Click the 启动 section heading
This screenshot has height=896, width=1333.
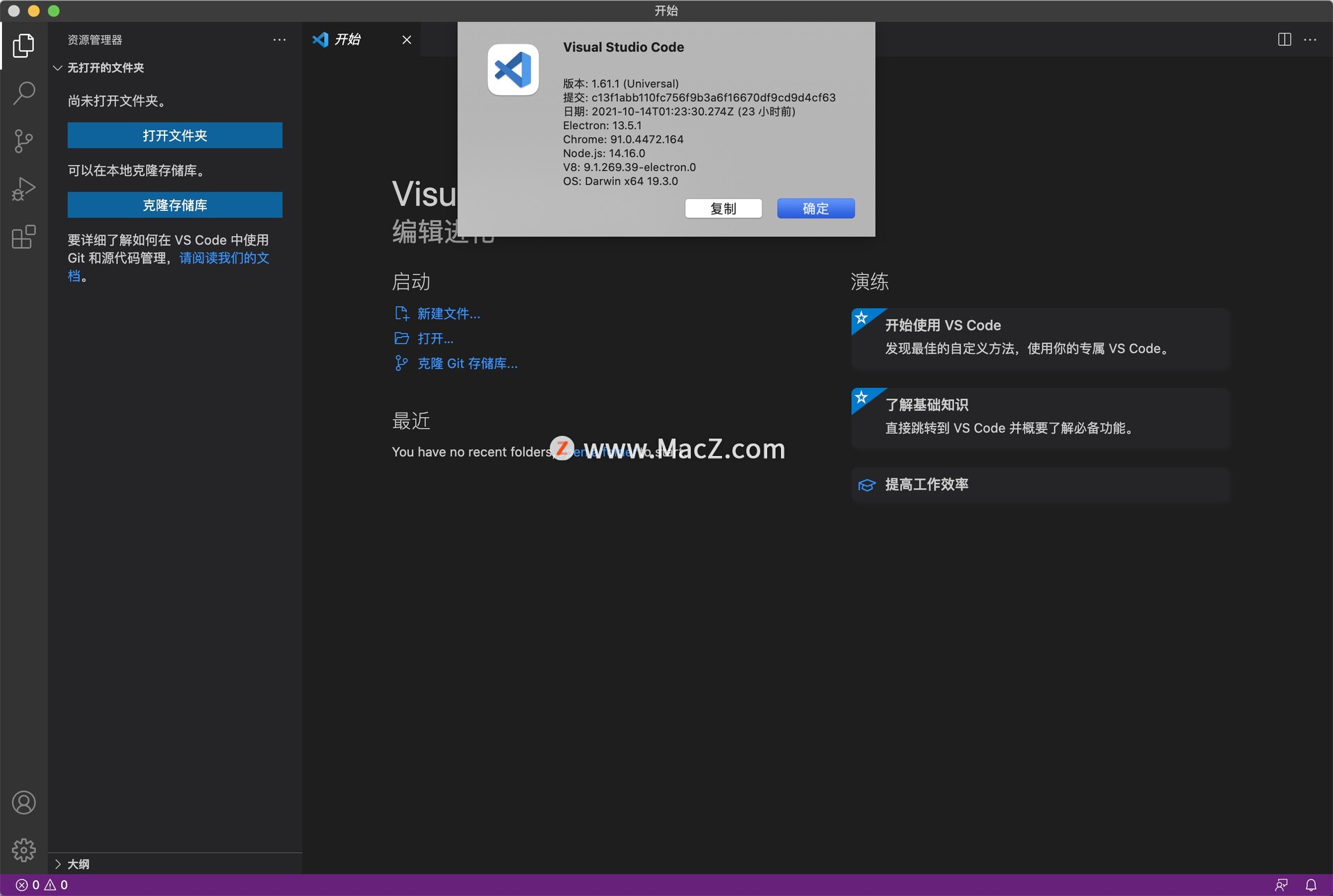coord(411,282)
